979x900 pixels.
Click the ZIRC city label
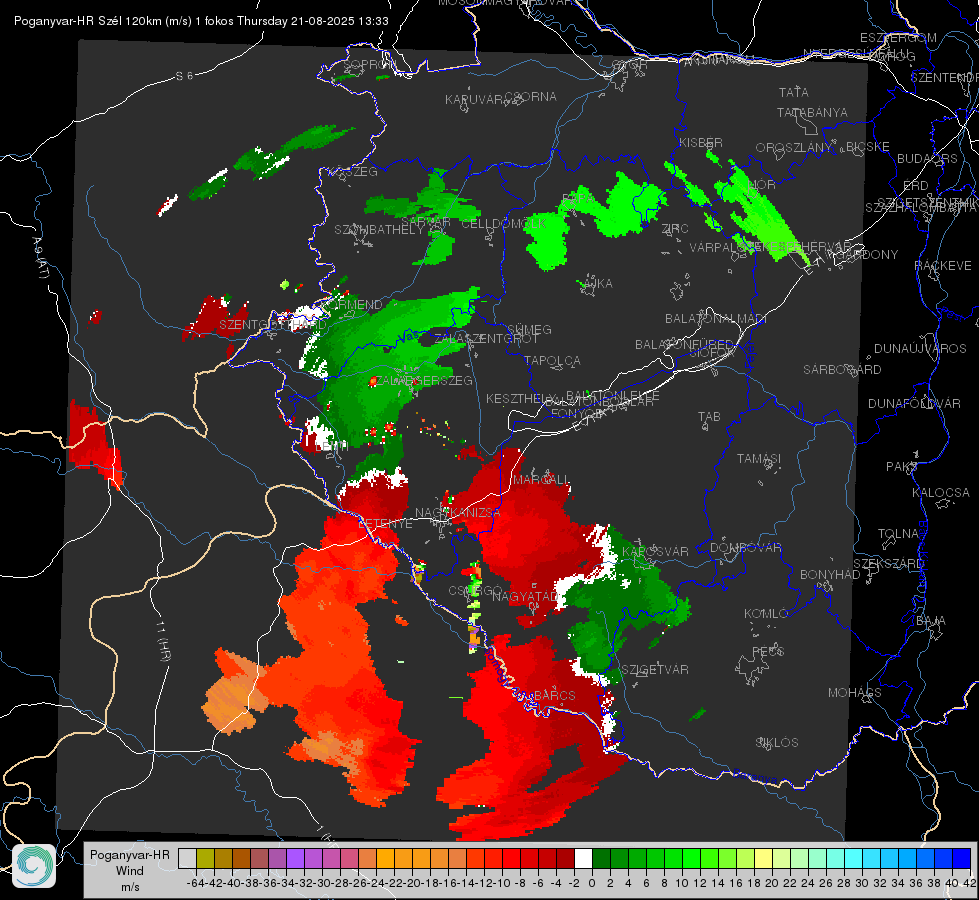[675, 229]
